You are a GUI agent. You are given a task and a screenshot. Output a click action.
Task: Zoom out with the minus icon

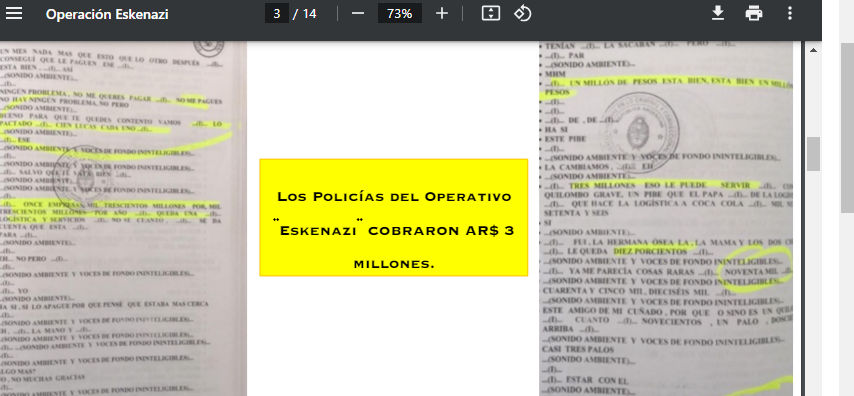358,14
